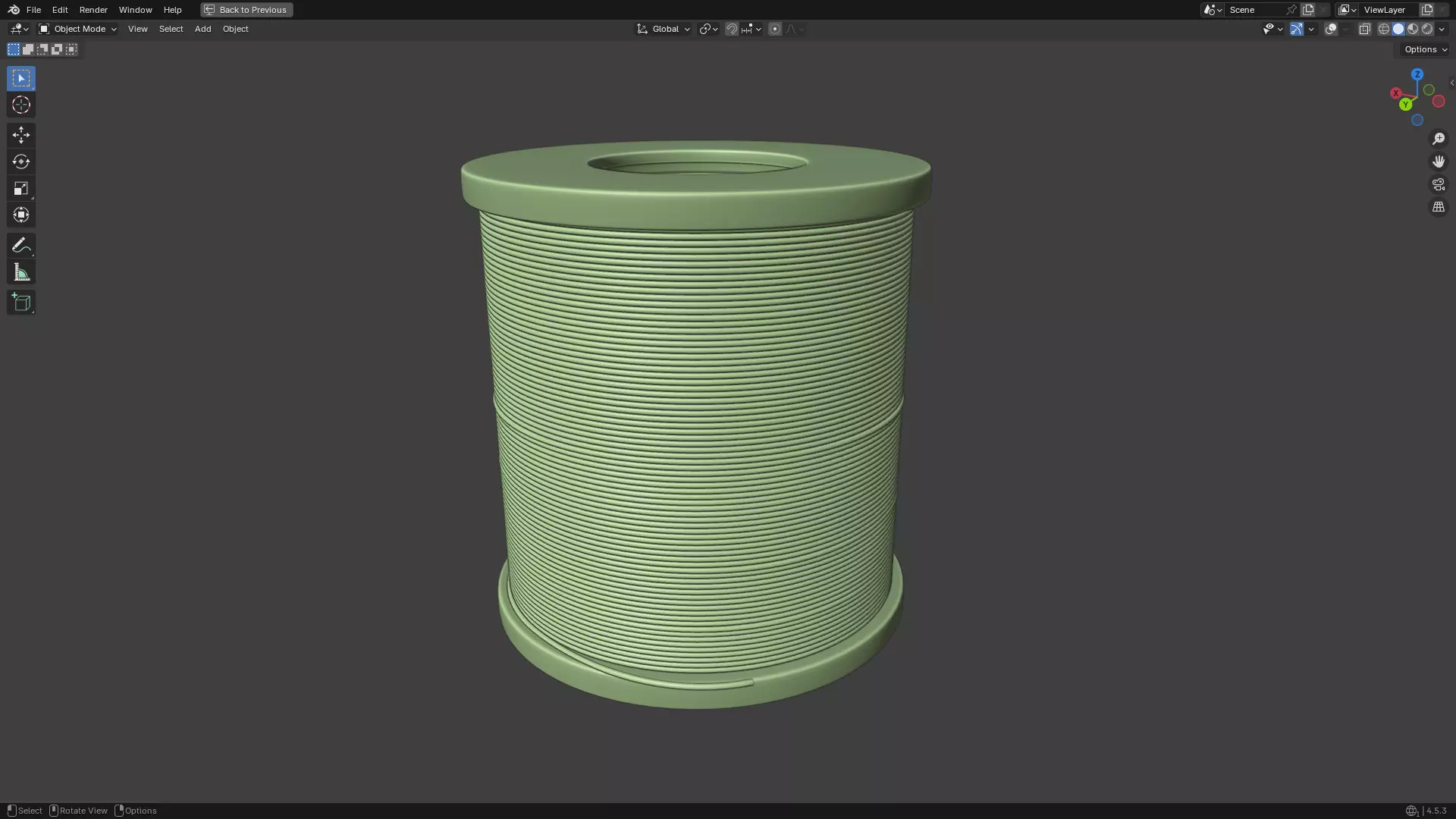
Task: Open the Object Mode dropdown
Action: tap(77, 29)
